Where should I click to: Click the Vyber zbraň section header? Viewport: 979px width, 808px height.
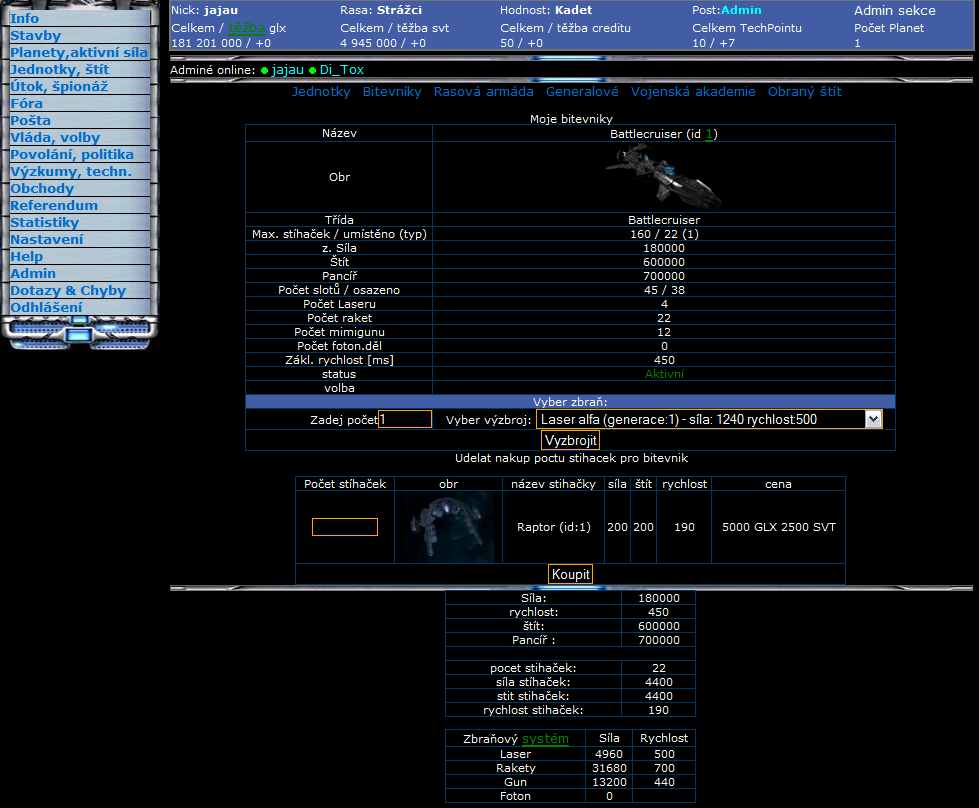(x=570, y=402)
